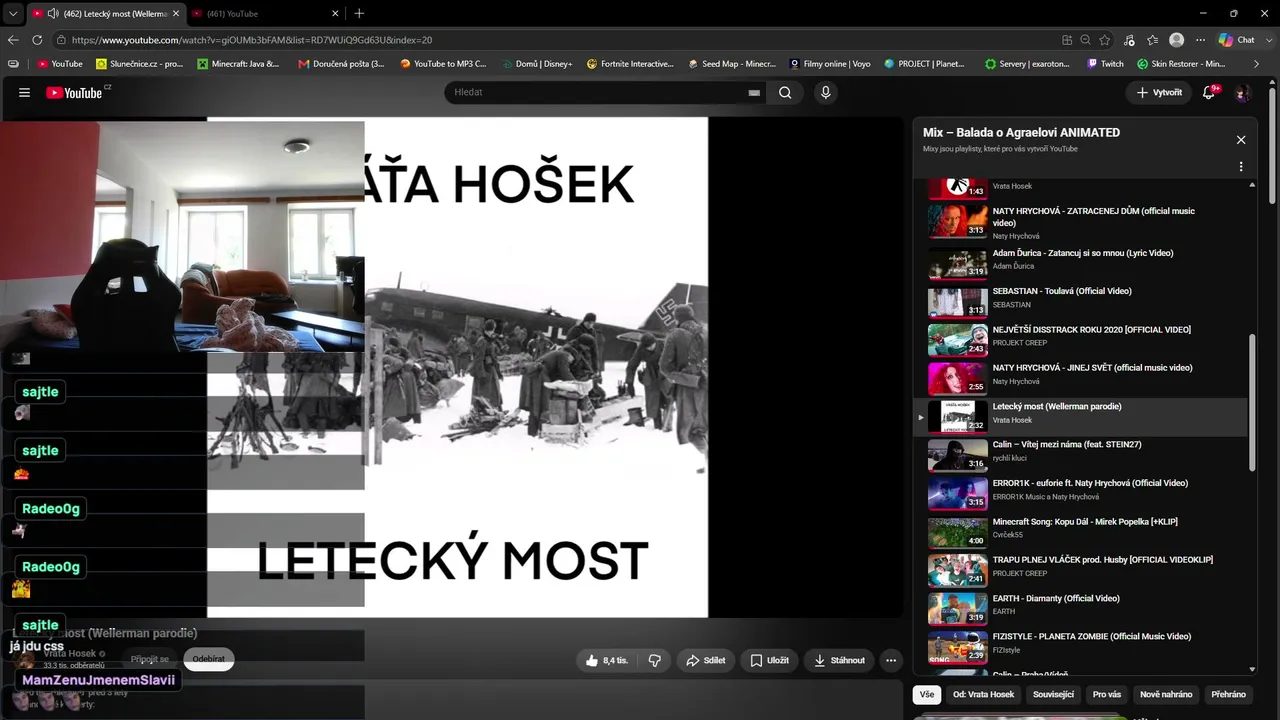1280x720 pixels.
Task: Open the Twitch bookmark
Action: click(1105, 64)
